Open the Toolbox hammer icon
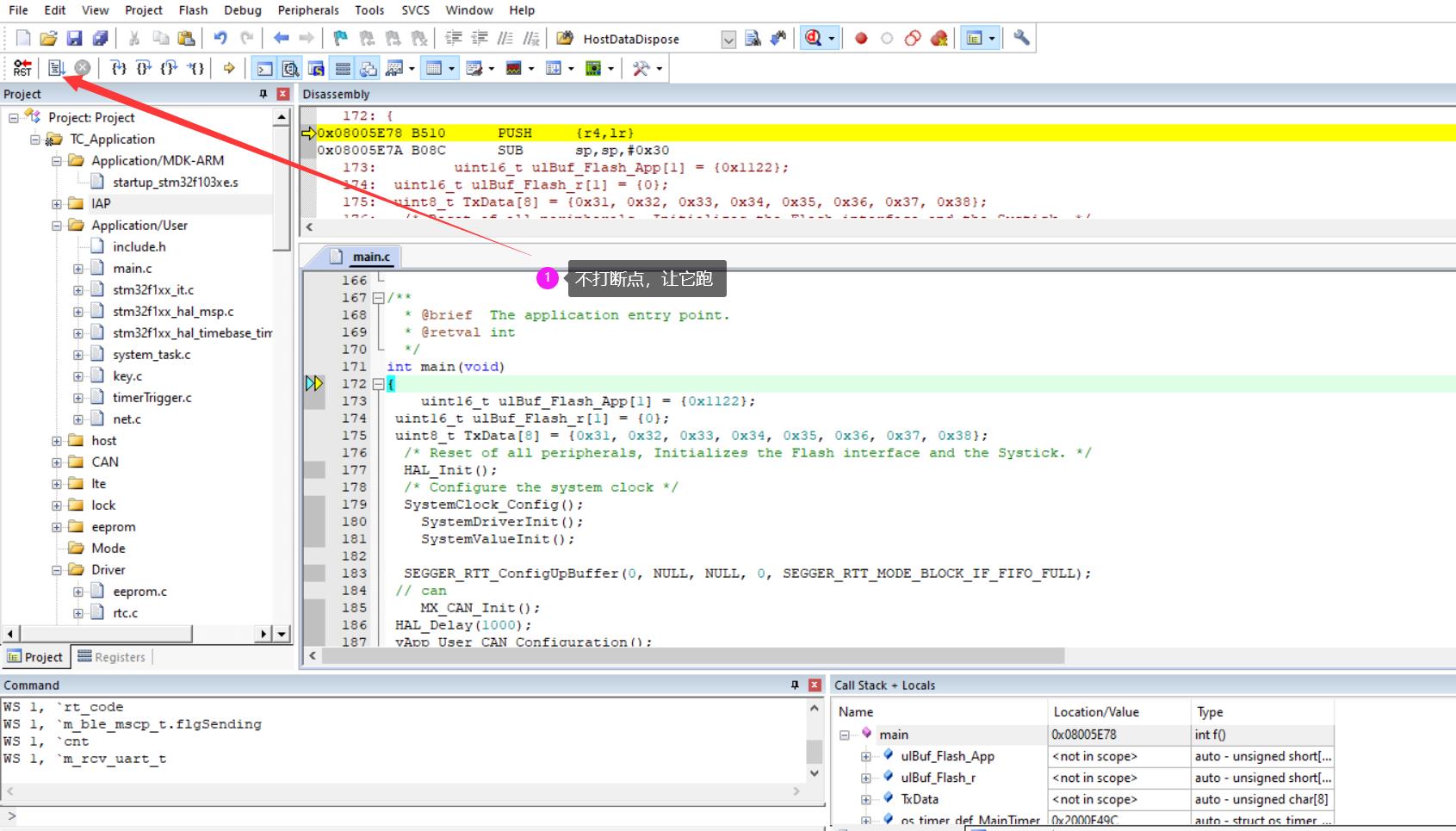This screenshot has height=831, width=1456. (x=641, y=68)
